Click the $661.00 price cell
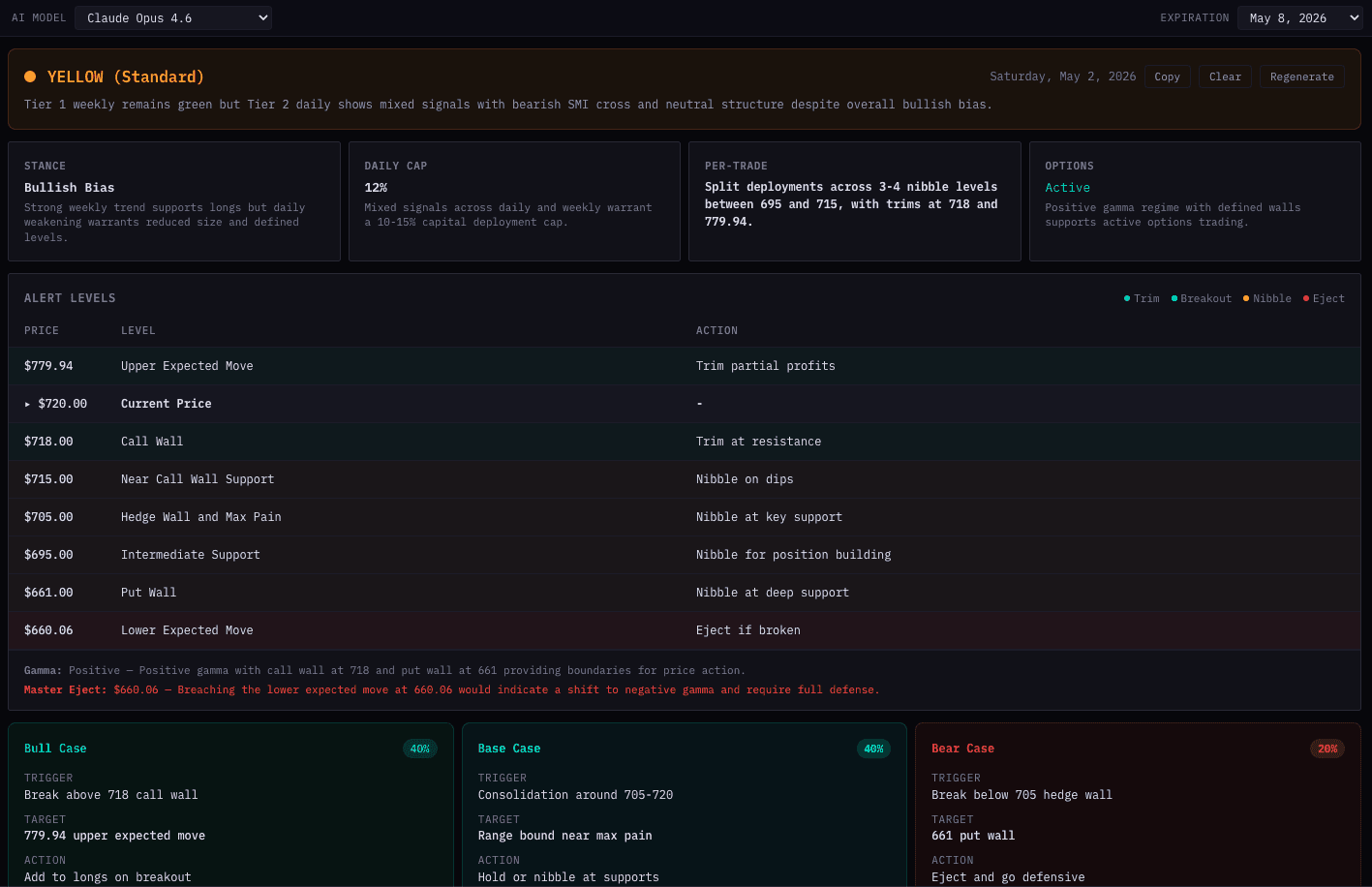The image size is (1372, 887). (x=48, y=593)
